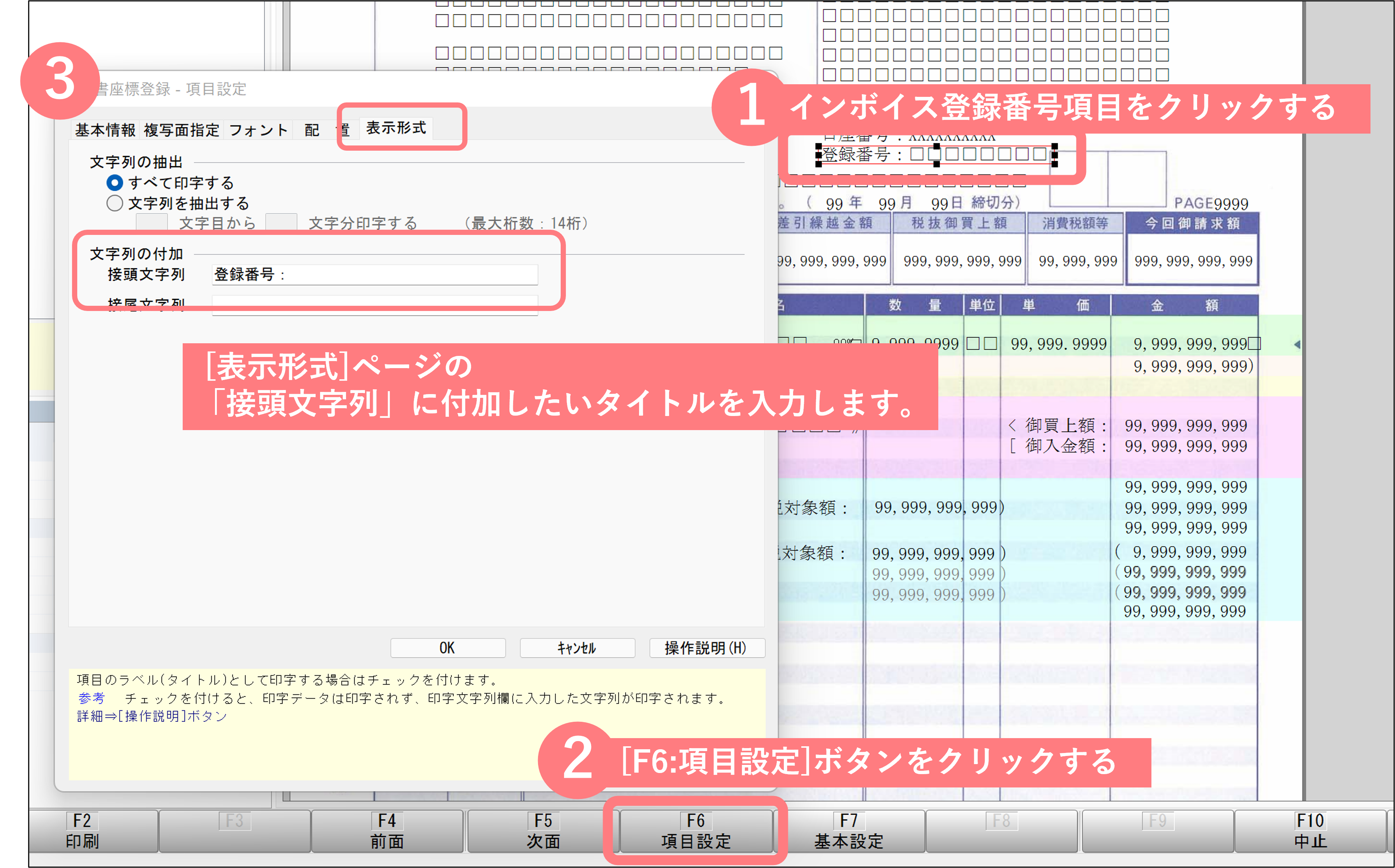Click the 御買上額： label
The image size is (1395, 868).
click(x=1066, y=425)
